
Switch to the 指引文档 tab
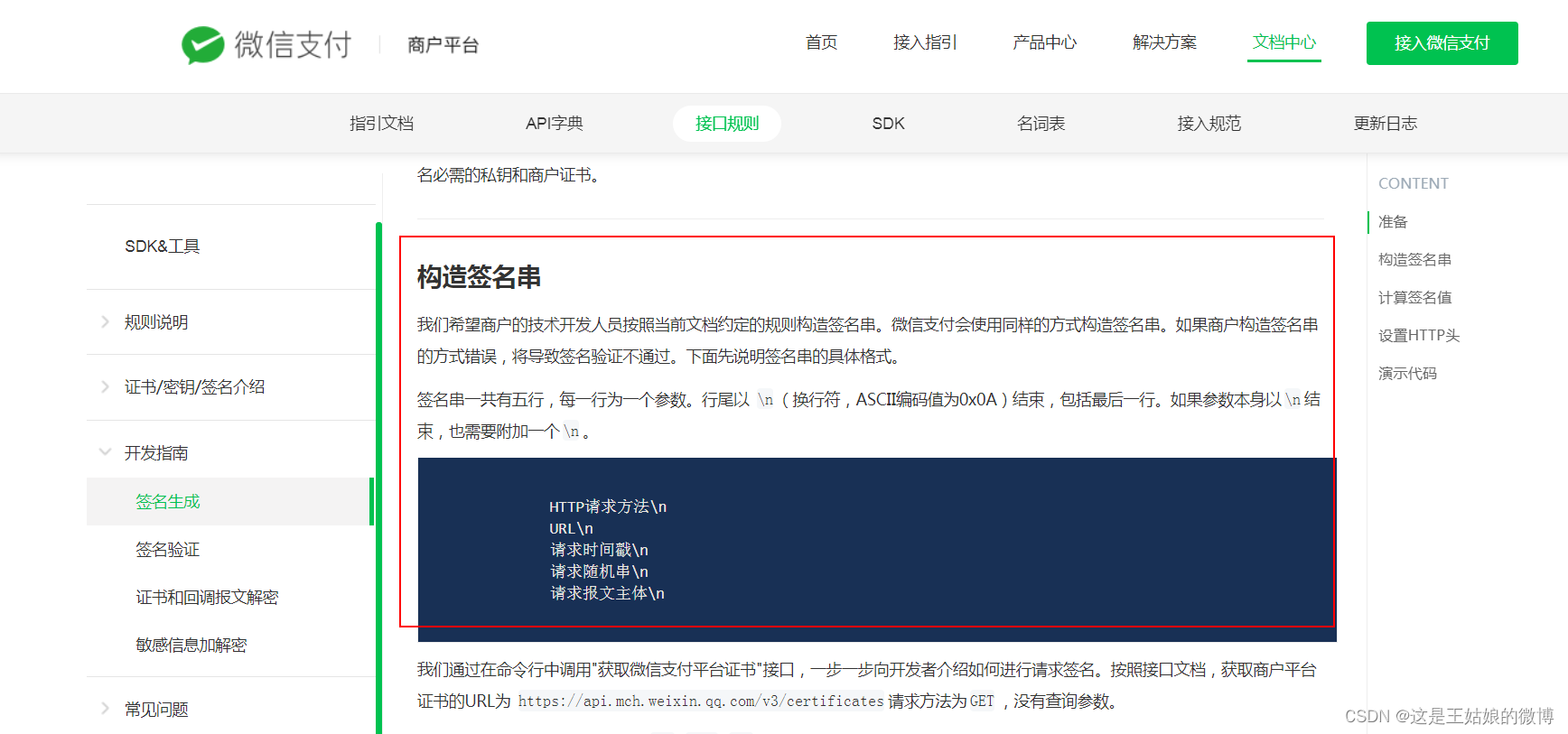[x=382, y=124]
